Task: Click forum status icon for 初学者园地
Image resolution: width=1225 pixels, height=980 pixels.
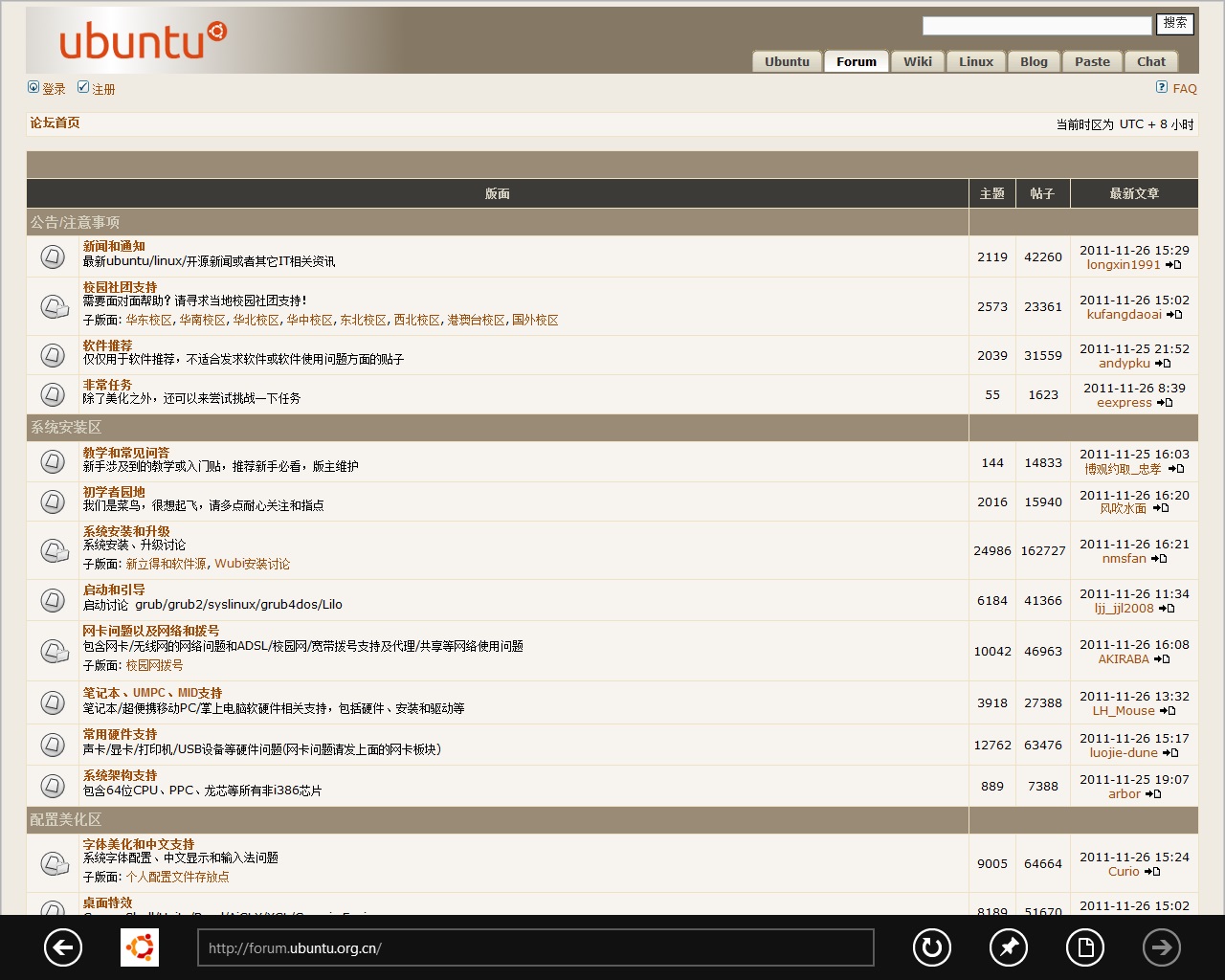Action: [x=53, y=501]
